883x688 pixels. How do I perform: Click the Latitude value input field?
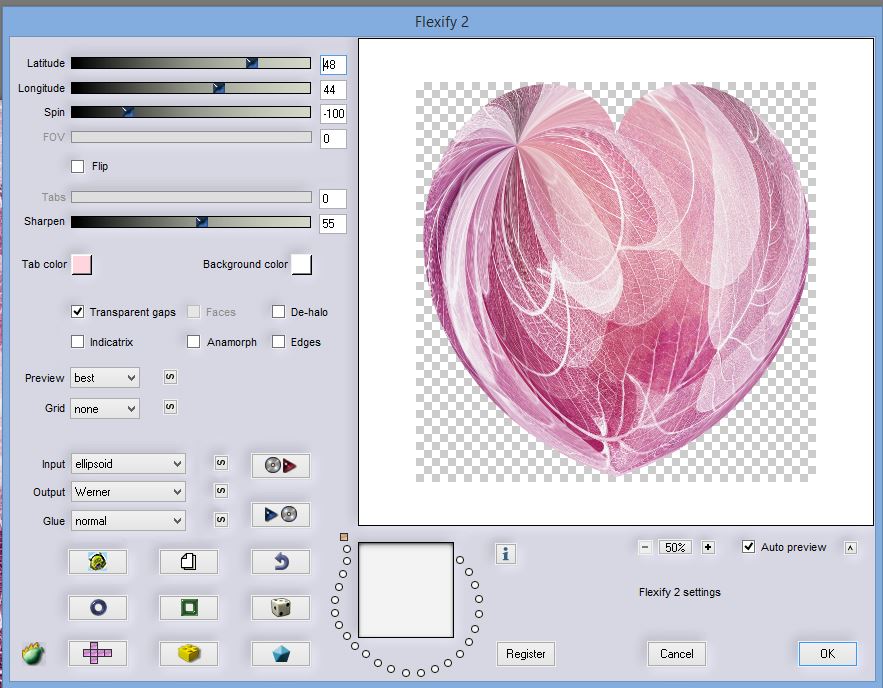pos(333,65)
